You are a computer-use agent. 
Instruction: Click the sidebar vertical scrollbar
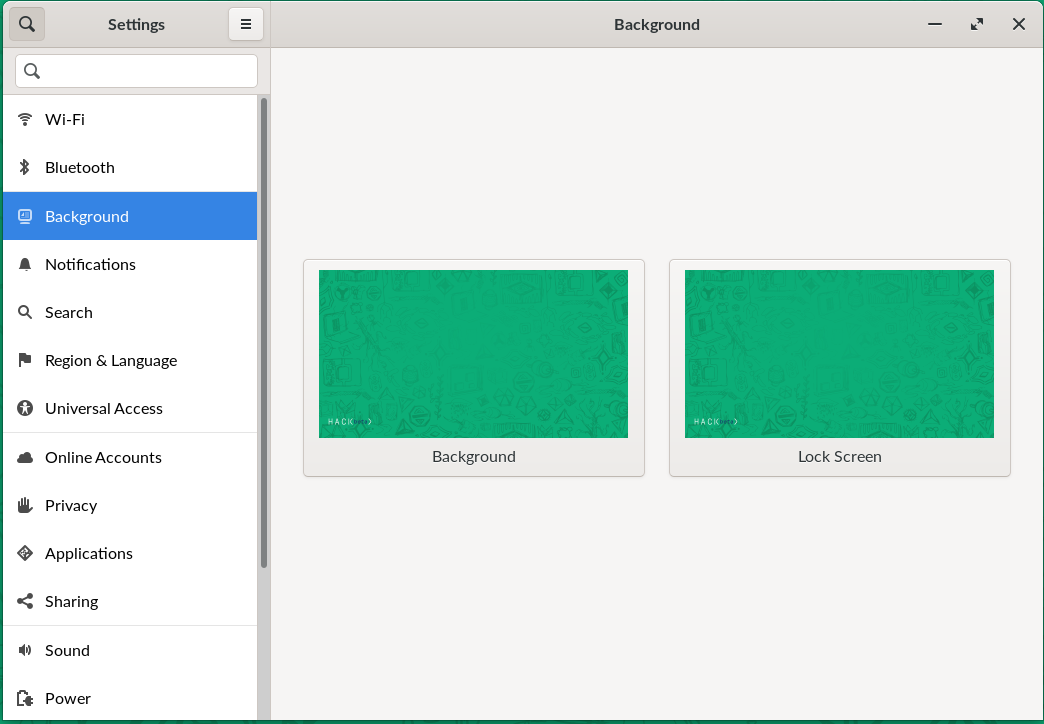264,333
